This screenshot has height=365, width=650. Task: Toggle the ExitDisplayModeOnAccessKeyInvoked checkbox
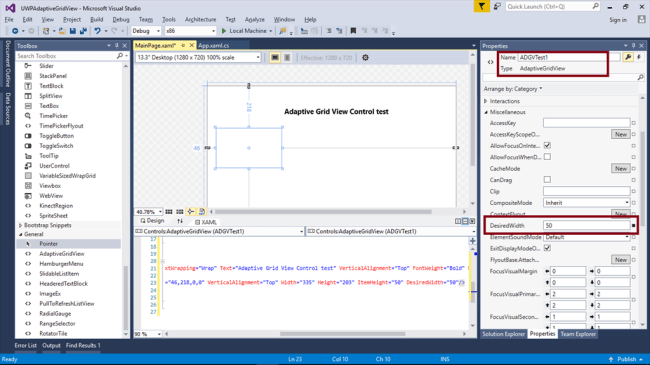pos(547,248)
